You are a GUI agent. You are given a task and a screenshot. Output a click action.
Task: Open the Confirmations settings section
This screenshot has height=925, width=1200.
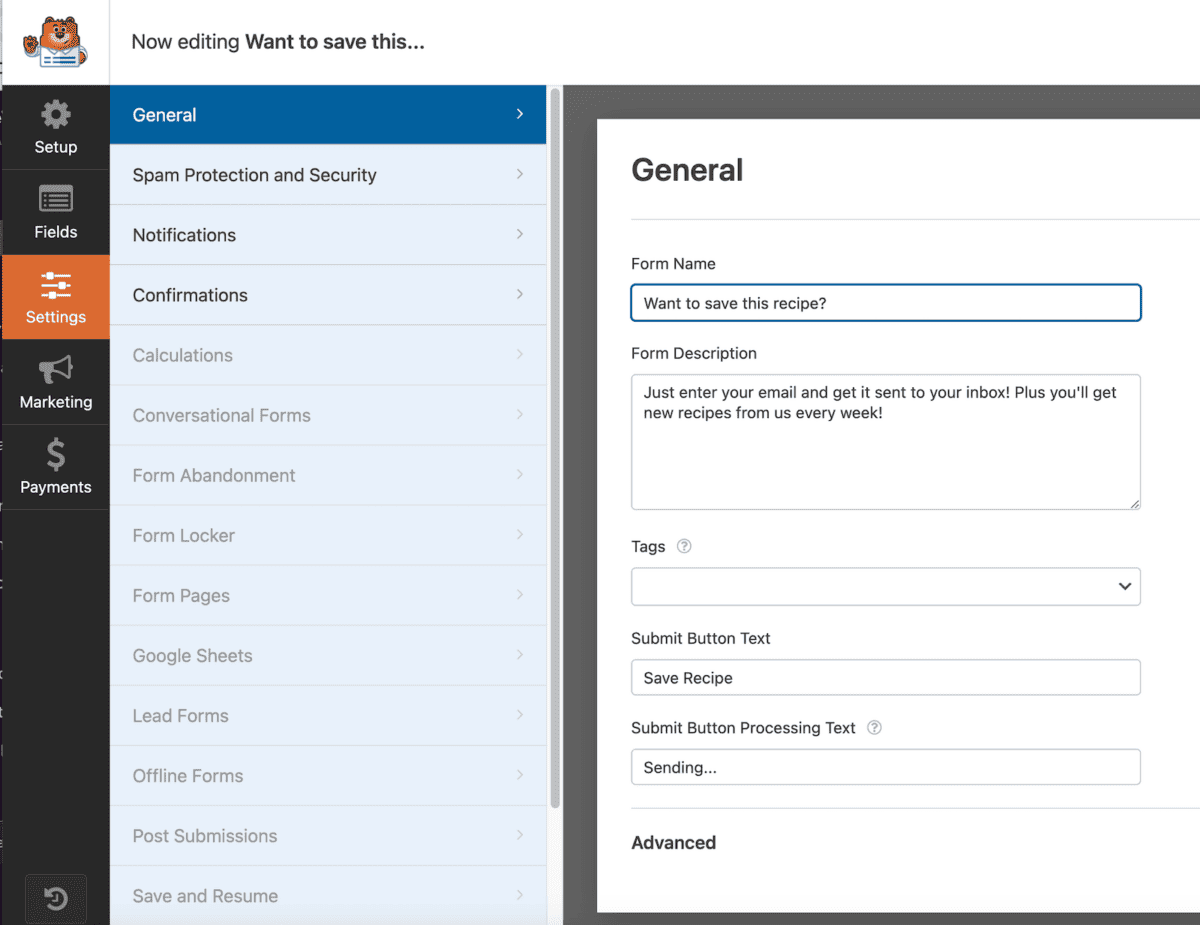[x=328, y=295]
